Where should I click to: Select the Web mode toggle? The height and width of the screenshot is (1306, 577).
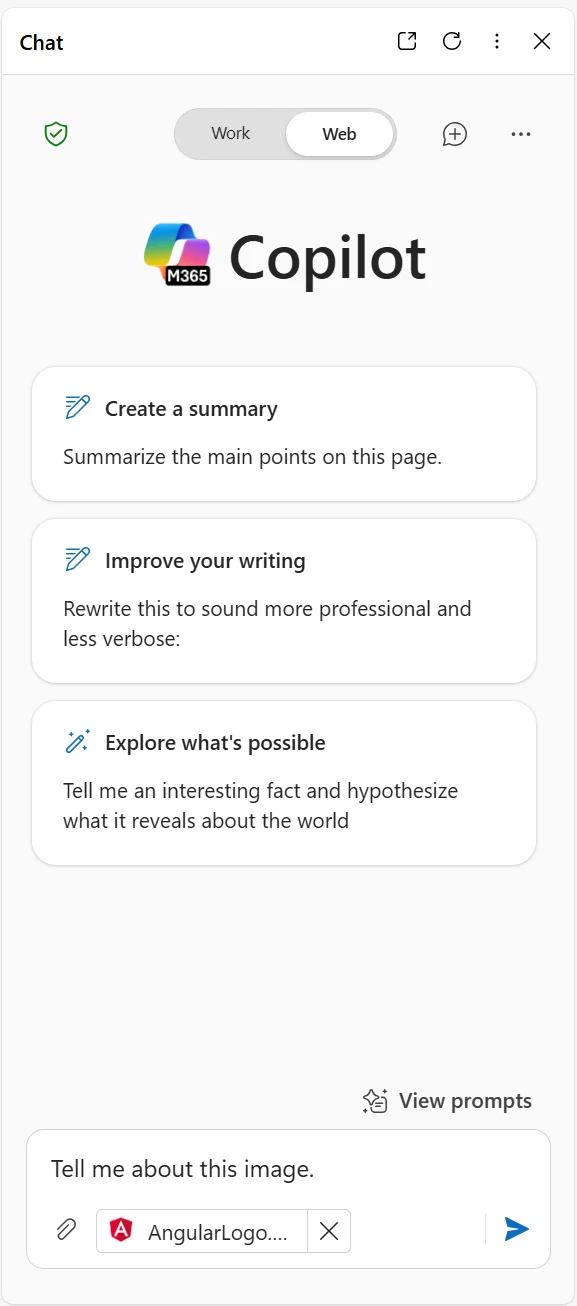(339, 134)
